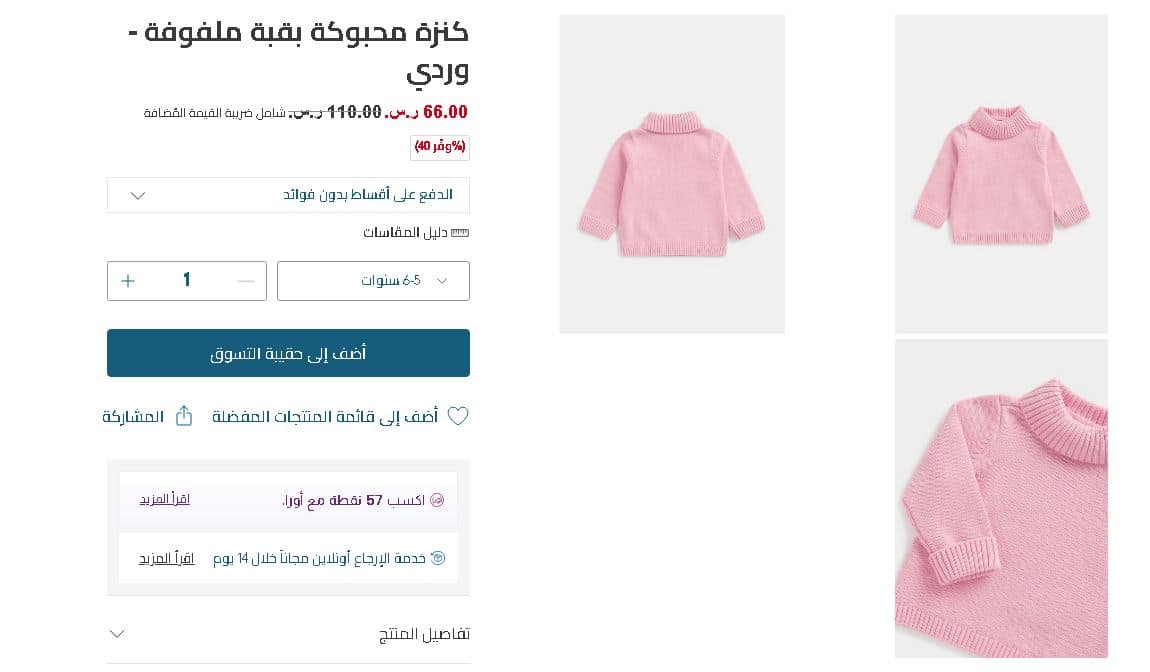Select the back-view sweater photo
Viewport: 1150px width, 672px height.
672,173
